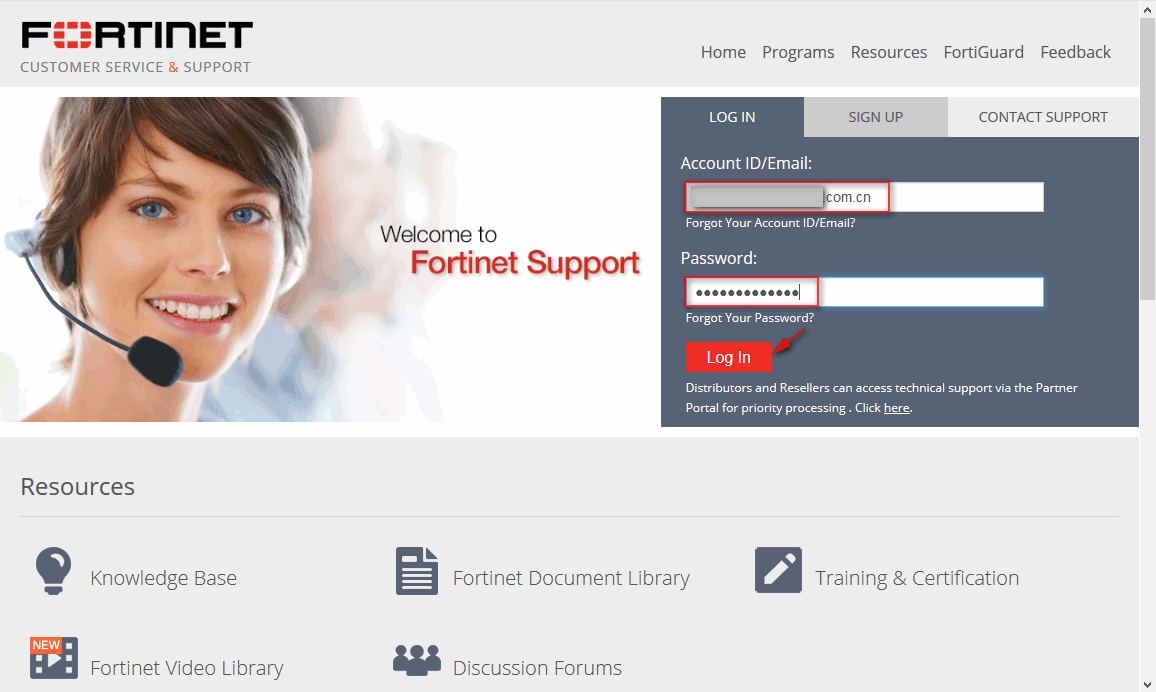Open the Fortinet Document Library link
Image resolution: width=1156 pixels, height=692 pixels.
(x=571, y=578)
